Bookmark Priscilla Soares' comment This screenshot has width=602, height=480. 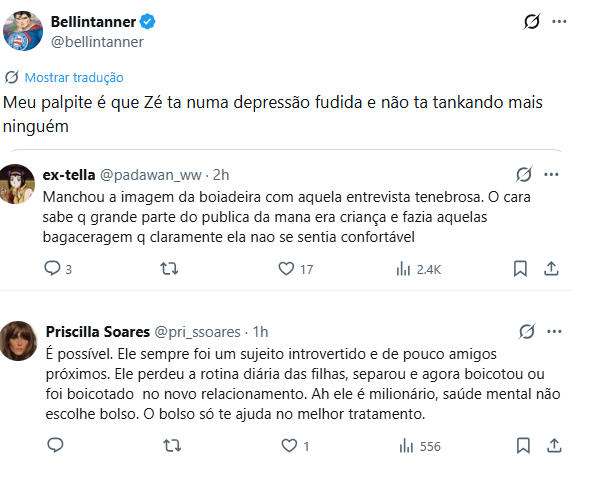click(520, 446)
